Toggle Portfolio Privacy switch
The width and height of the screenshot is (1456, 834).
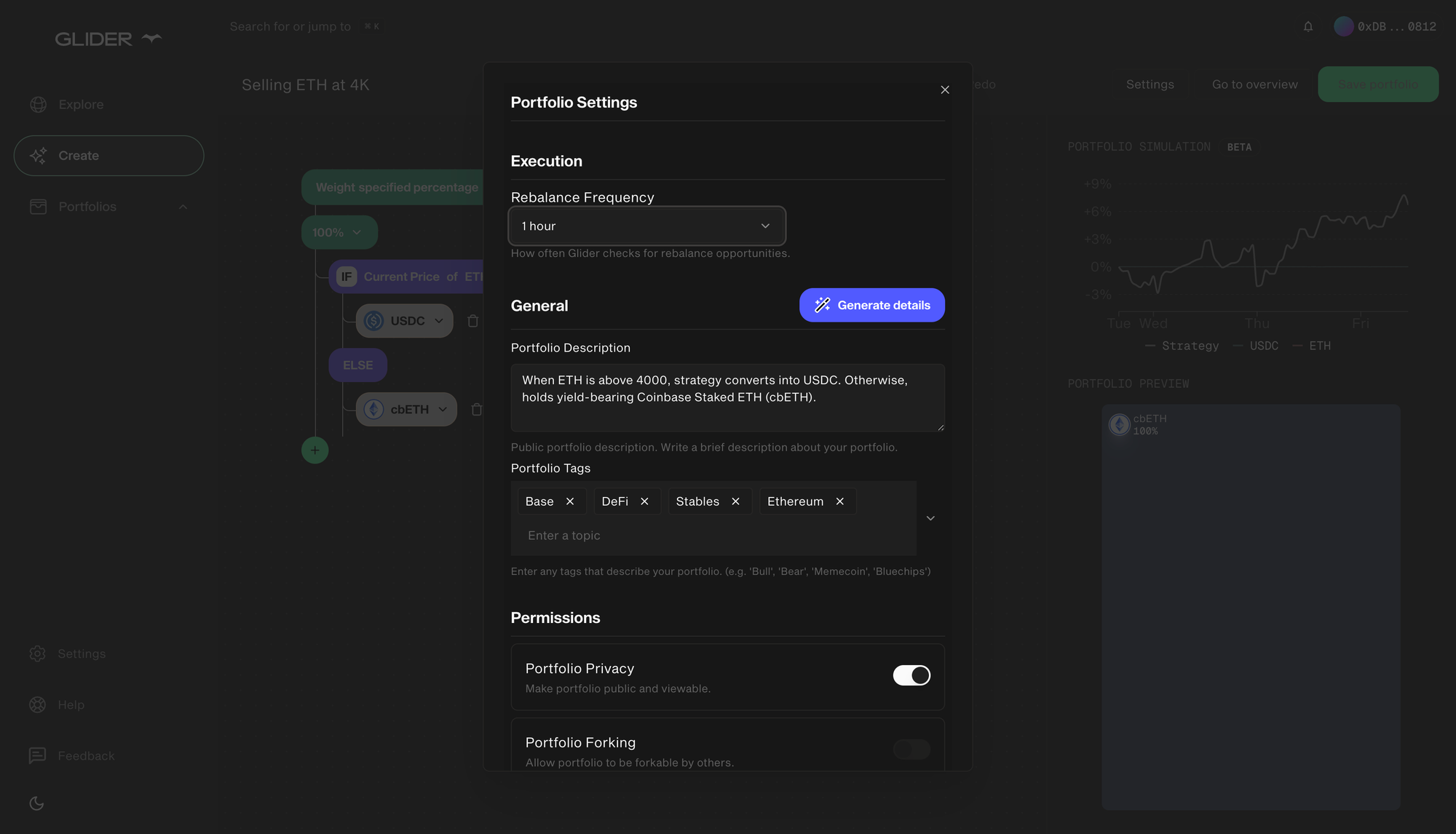pos(911,675)
